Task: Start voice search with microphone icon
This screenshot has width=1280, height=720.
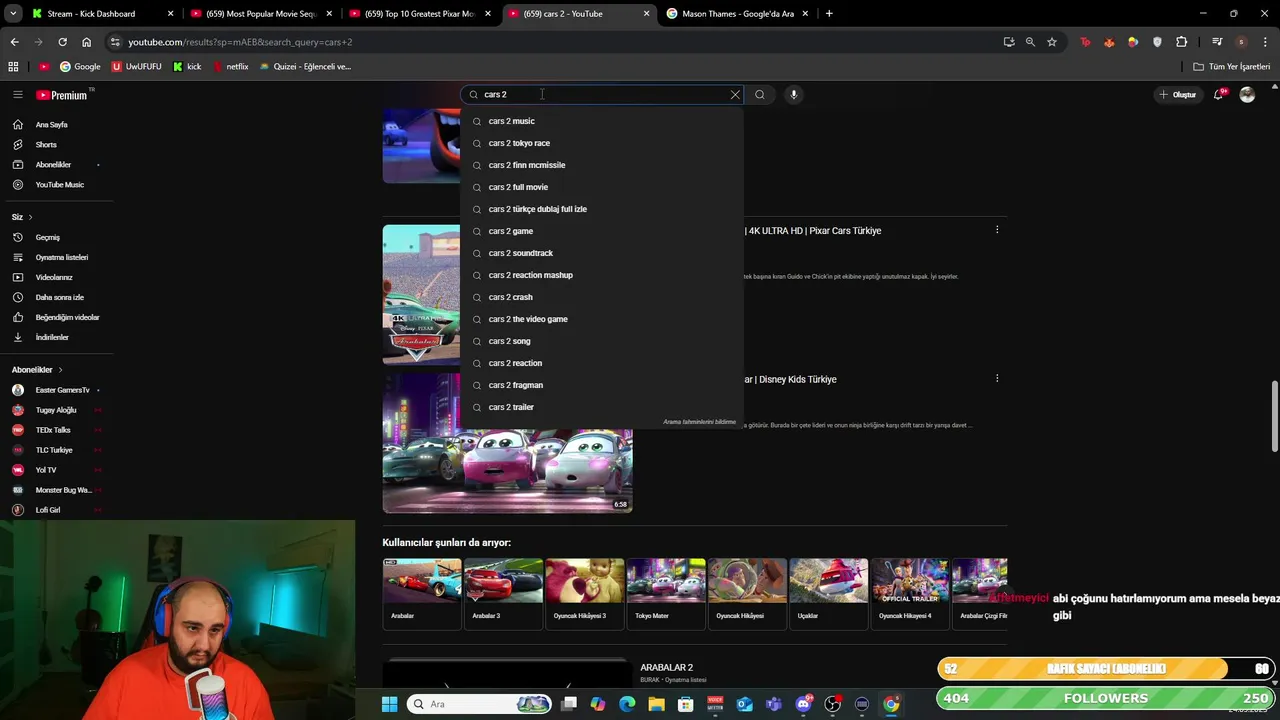Action: pos(793,94)
